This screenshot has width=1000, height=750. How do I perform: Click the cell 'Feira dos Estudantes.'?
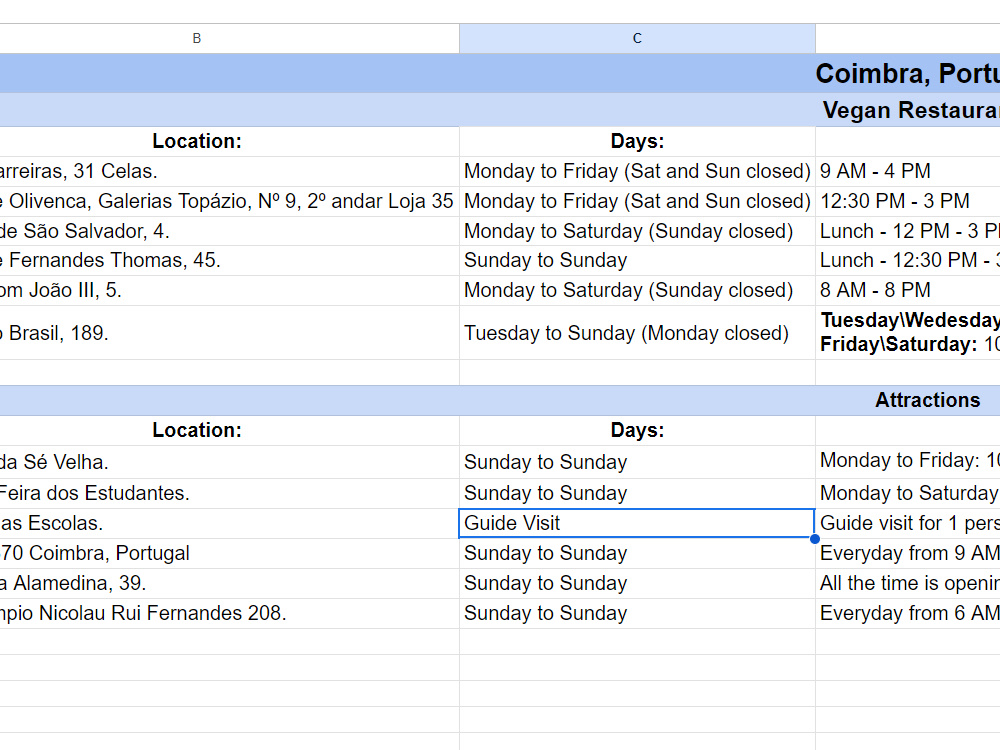coord(229,493)
